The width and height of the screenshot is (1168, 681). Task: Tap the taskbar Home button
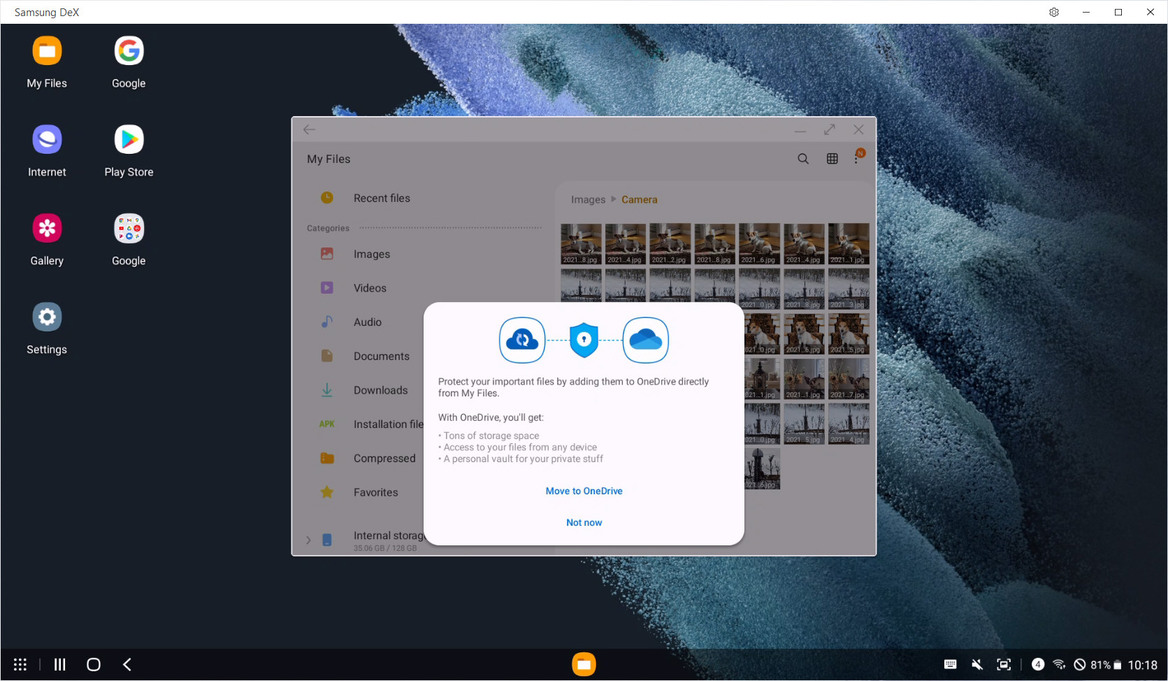(93, 665)
